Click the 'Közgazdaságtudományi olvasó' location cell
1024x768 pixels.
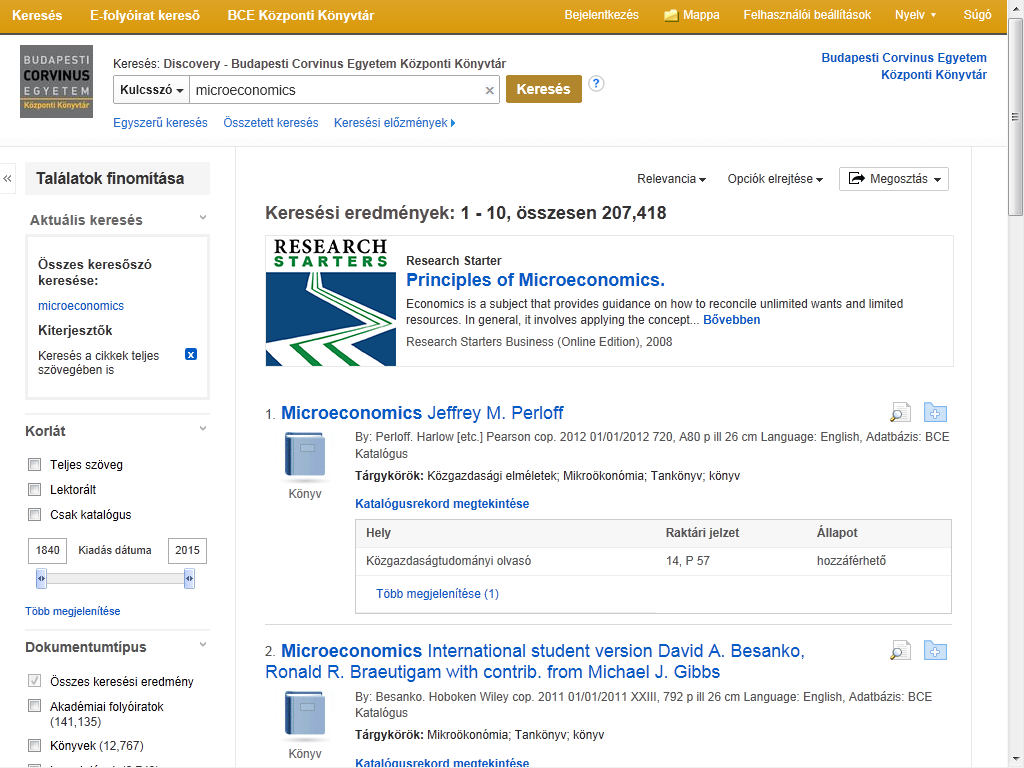[449, 561]
